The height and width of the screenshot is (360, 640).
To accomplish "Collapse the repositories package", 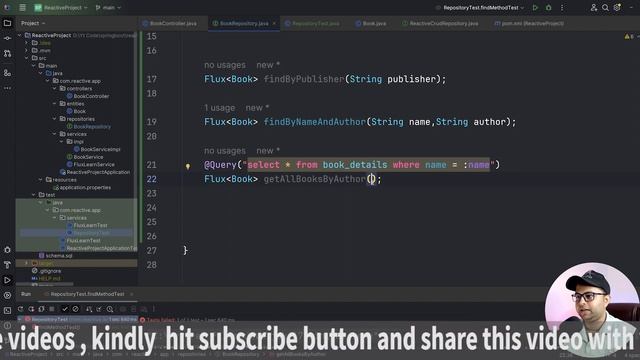I will point(54,119).
